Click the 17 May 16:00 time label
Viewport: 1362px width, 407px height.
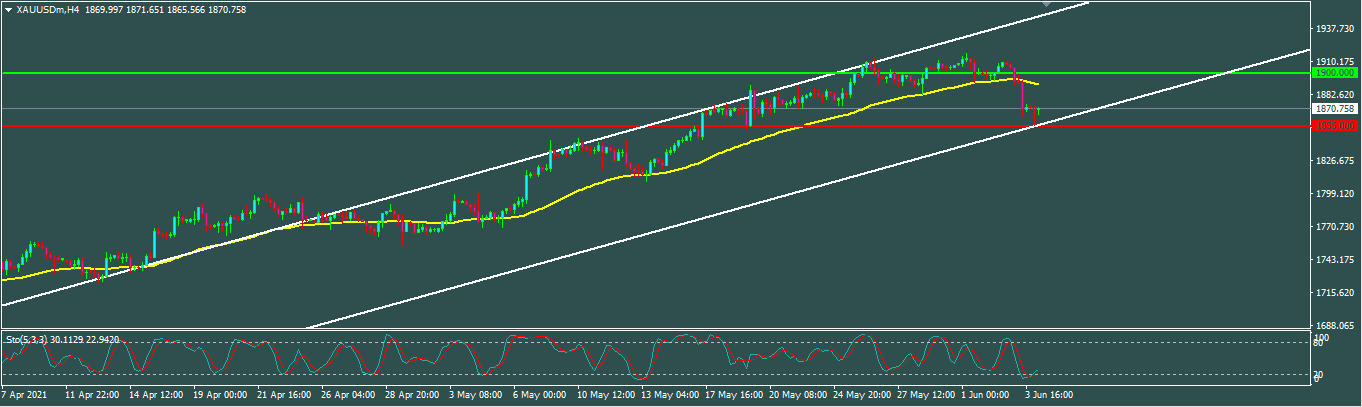click(734, 395)
